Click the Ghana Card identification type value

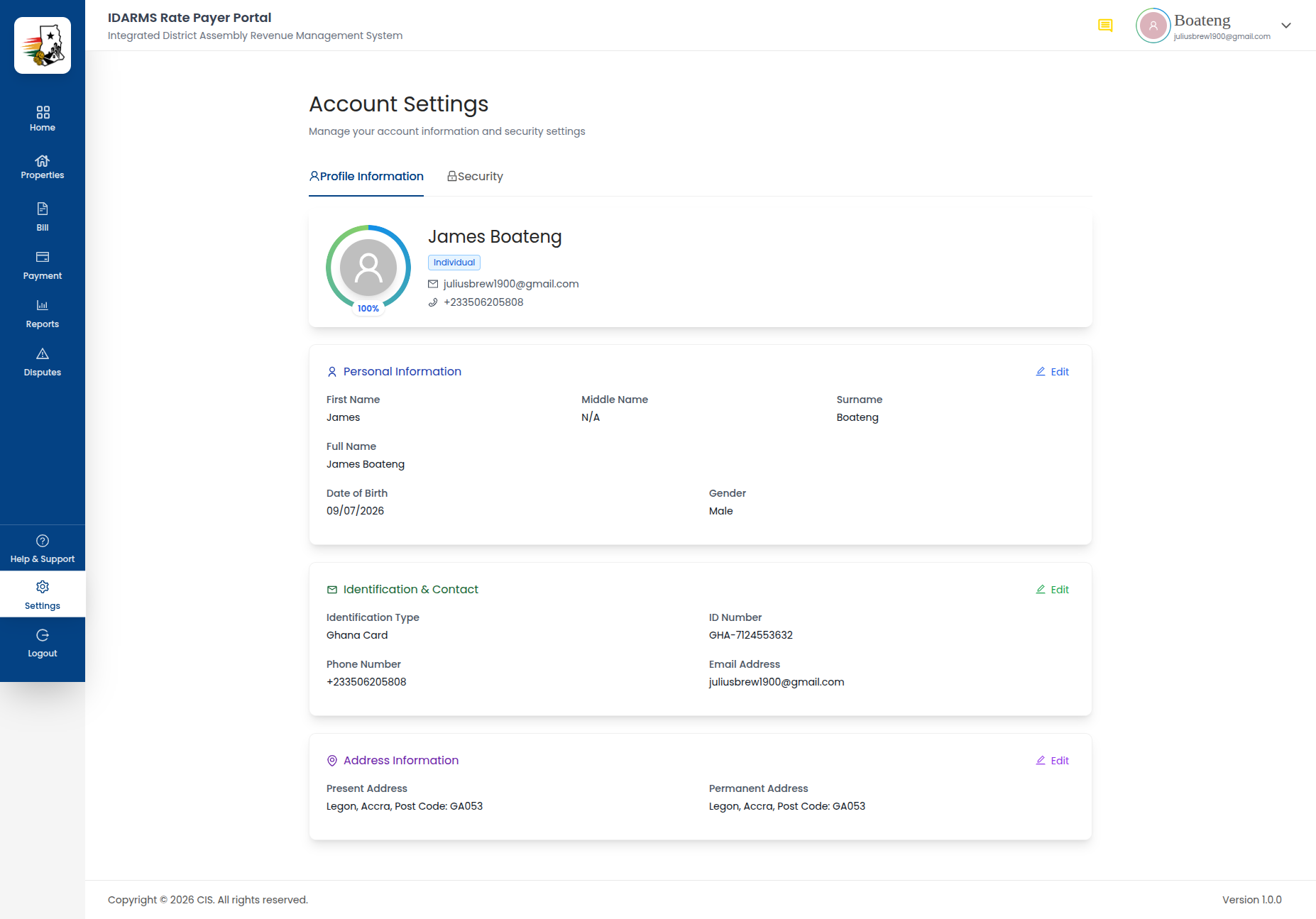point(357,635)
